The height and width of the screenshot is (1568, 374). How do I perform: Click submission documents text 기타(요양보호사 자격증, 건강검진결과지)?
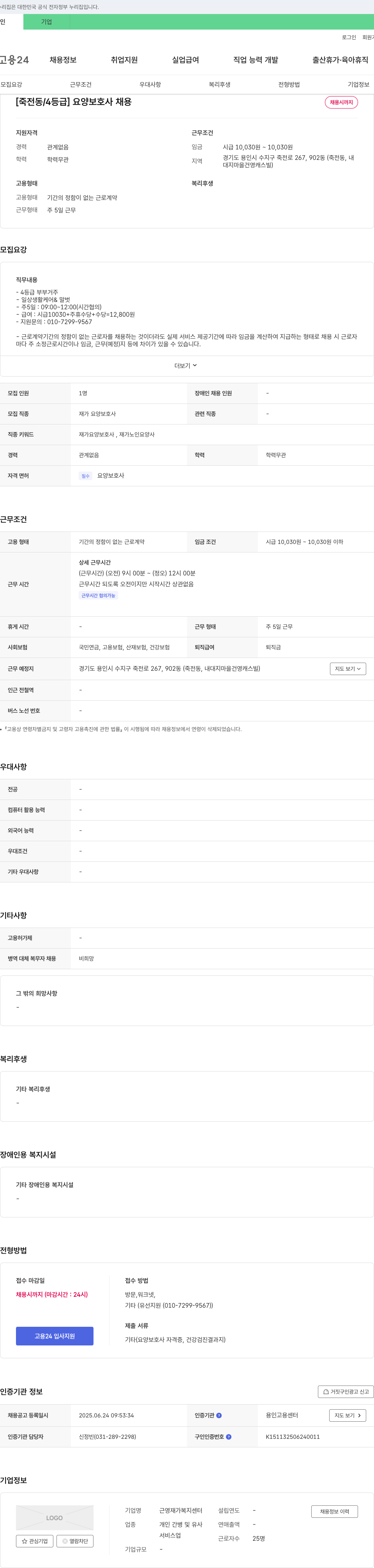click(175, 1340)
